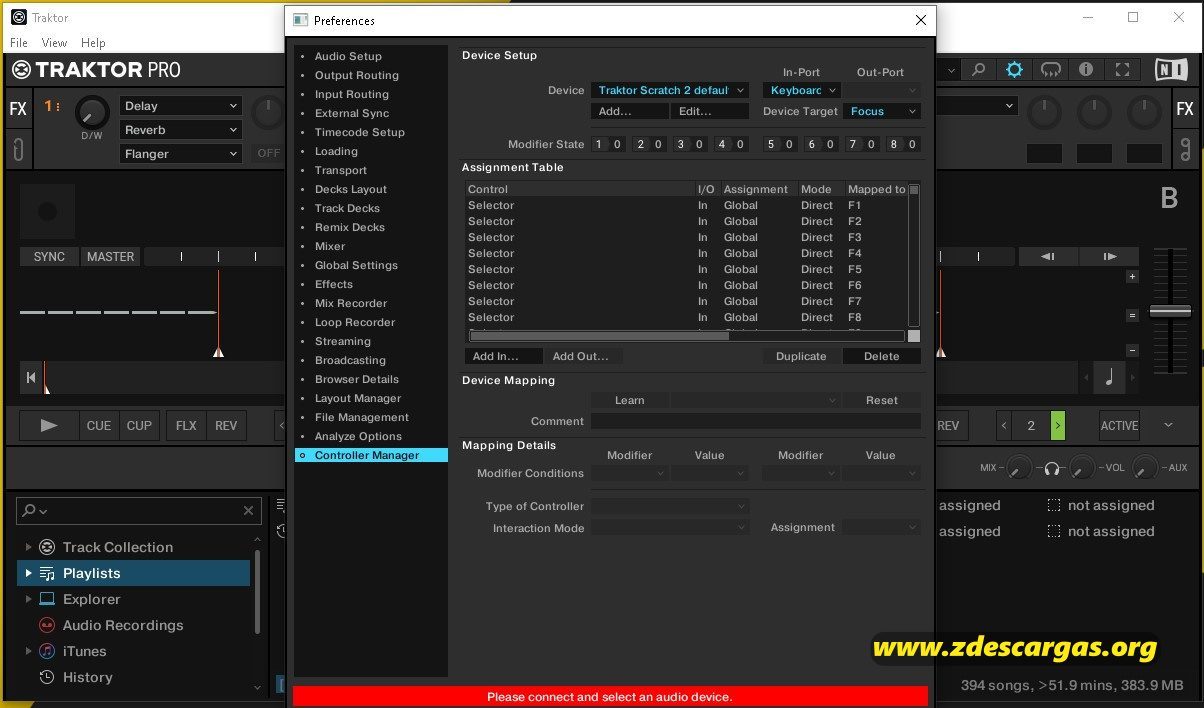Click the blue Preferences gear icon
This screenshot has width=1204, height=708.
[1015, 70]
